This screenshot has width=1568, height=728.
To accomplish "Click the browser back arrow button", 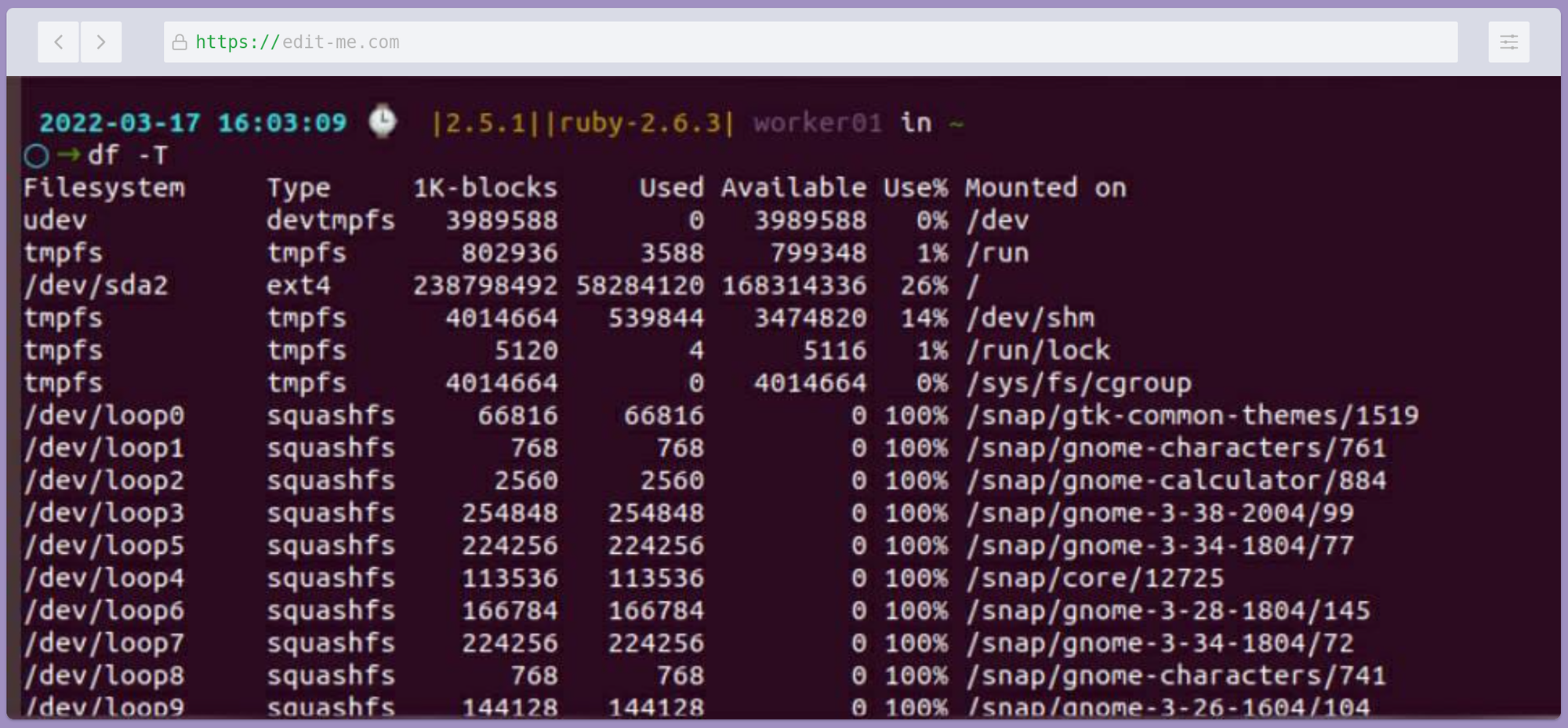I will 59,42.
